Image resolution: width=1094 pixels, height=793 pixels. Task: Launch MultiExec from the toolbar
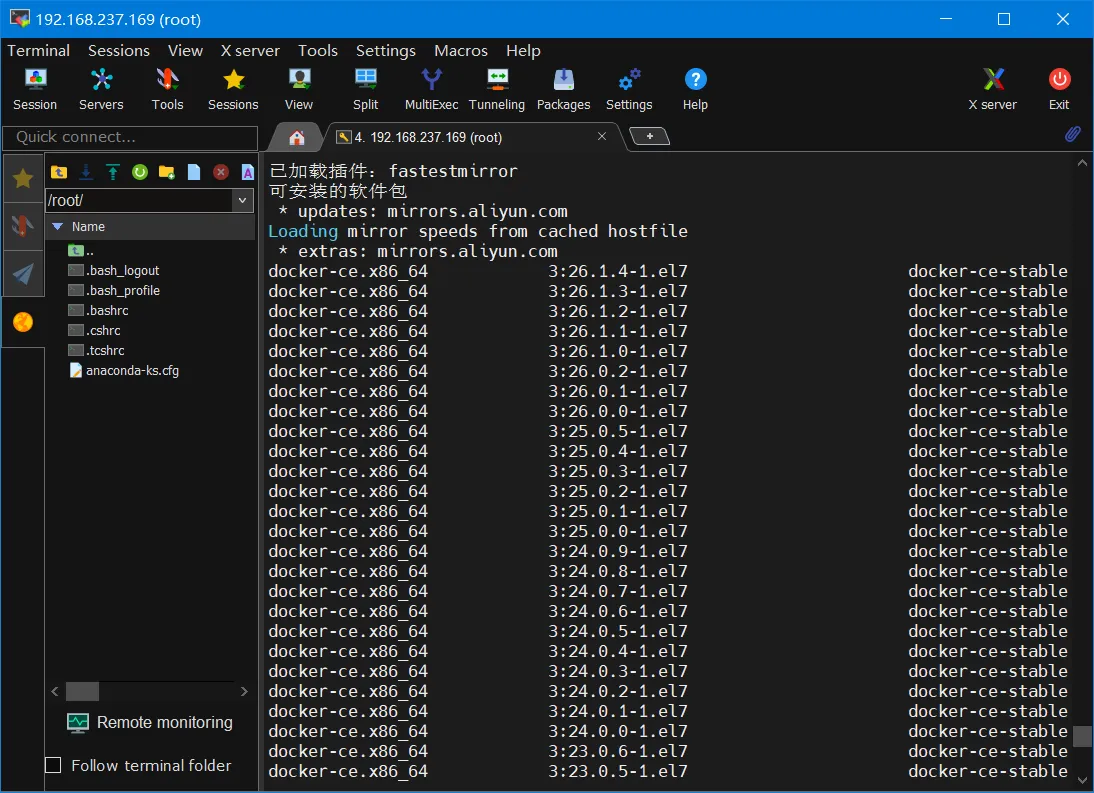[x=431, y=89]
